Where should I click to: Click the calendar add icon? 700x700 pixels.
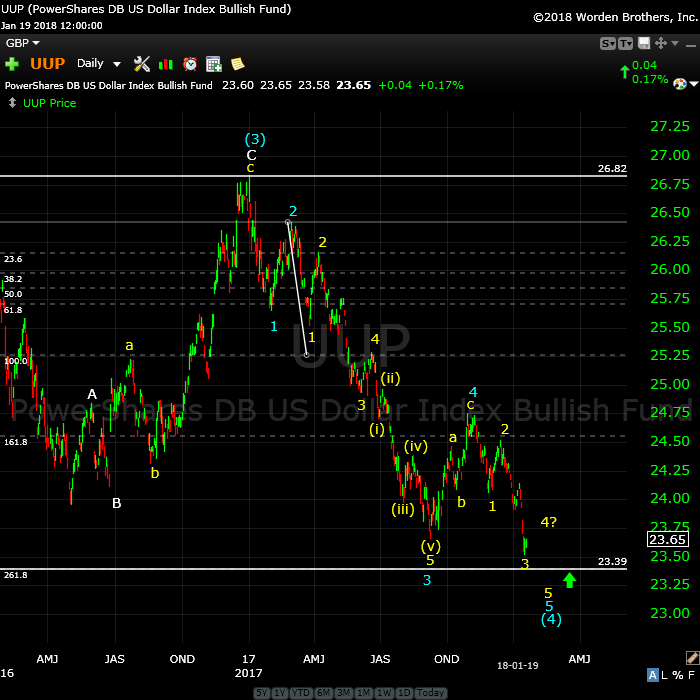(x=214, y=64)
